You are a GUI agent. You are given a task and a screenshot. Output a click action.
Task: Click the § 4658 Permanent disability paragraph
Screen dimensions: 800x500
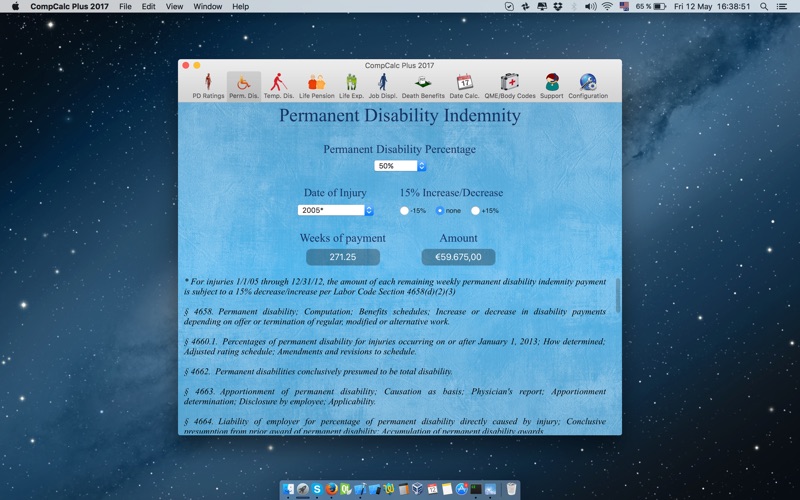pyautogui.click(x=395, y=316)
